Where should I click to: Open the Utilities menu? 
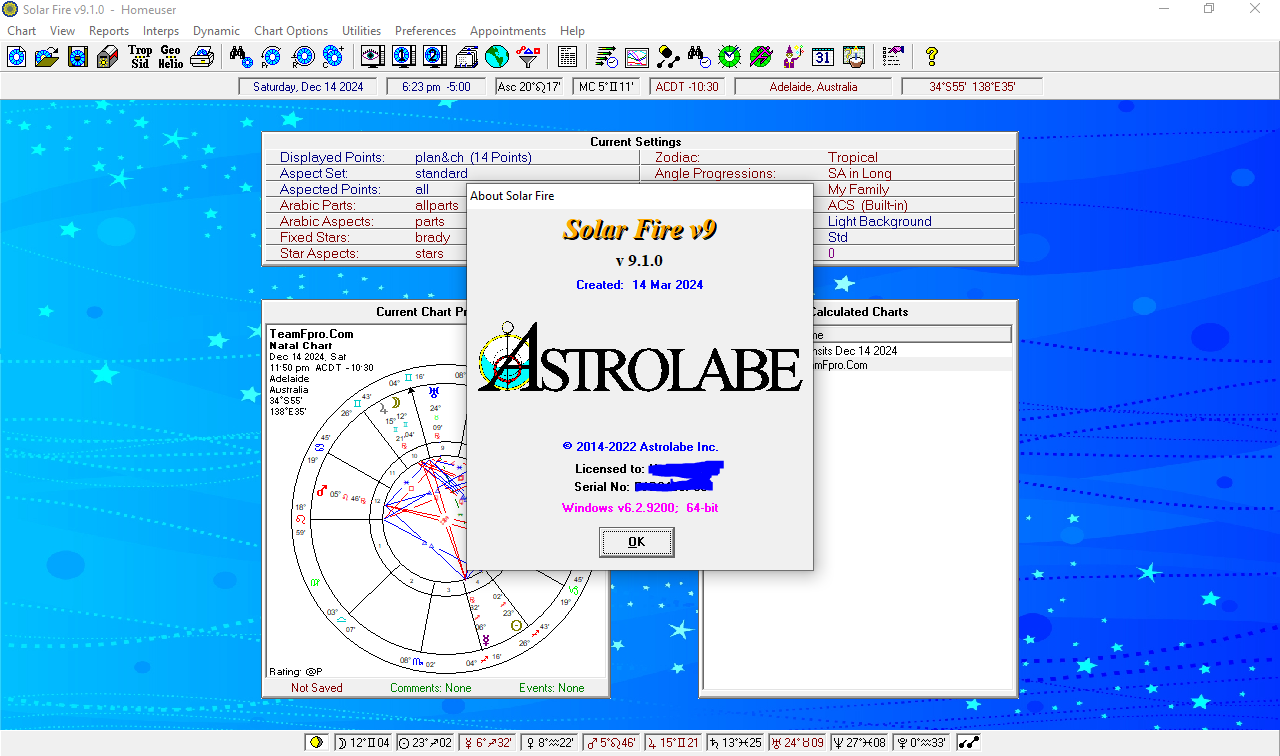(362, 31)
